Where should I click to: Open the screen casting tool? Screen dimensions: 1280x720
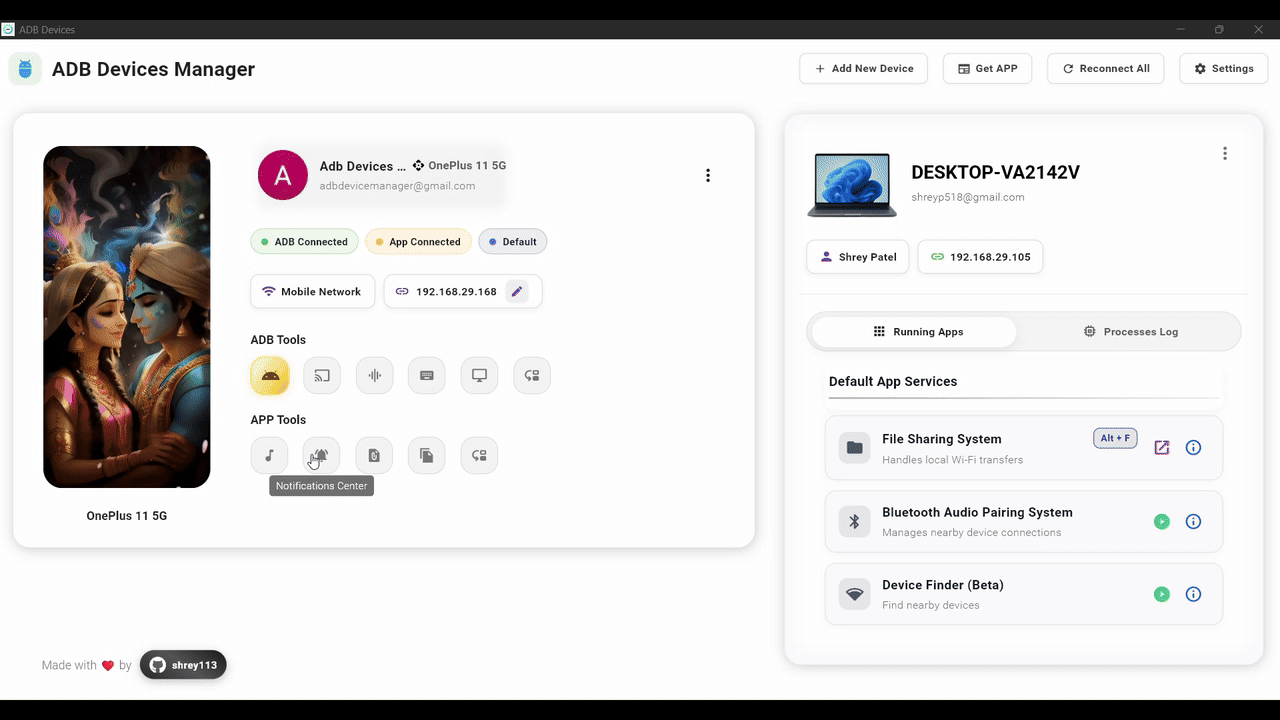(321, 375)
